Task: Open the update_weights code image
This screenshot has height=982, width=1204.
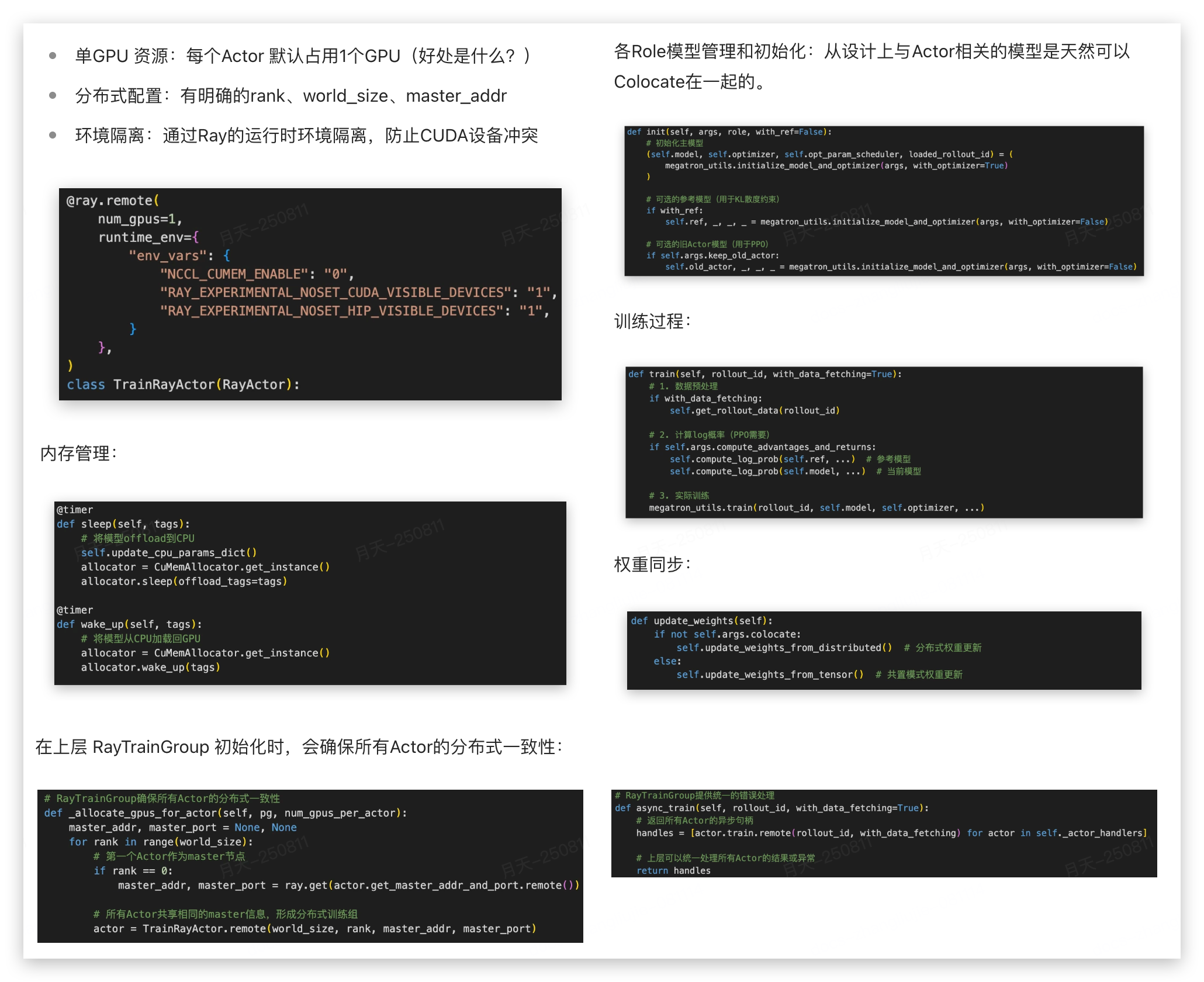Action: 884,650
